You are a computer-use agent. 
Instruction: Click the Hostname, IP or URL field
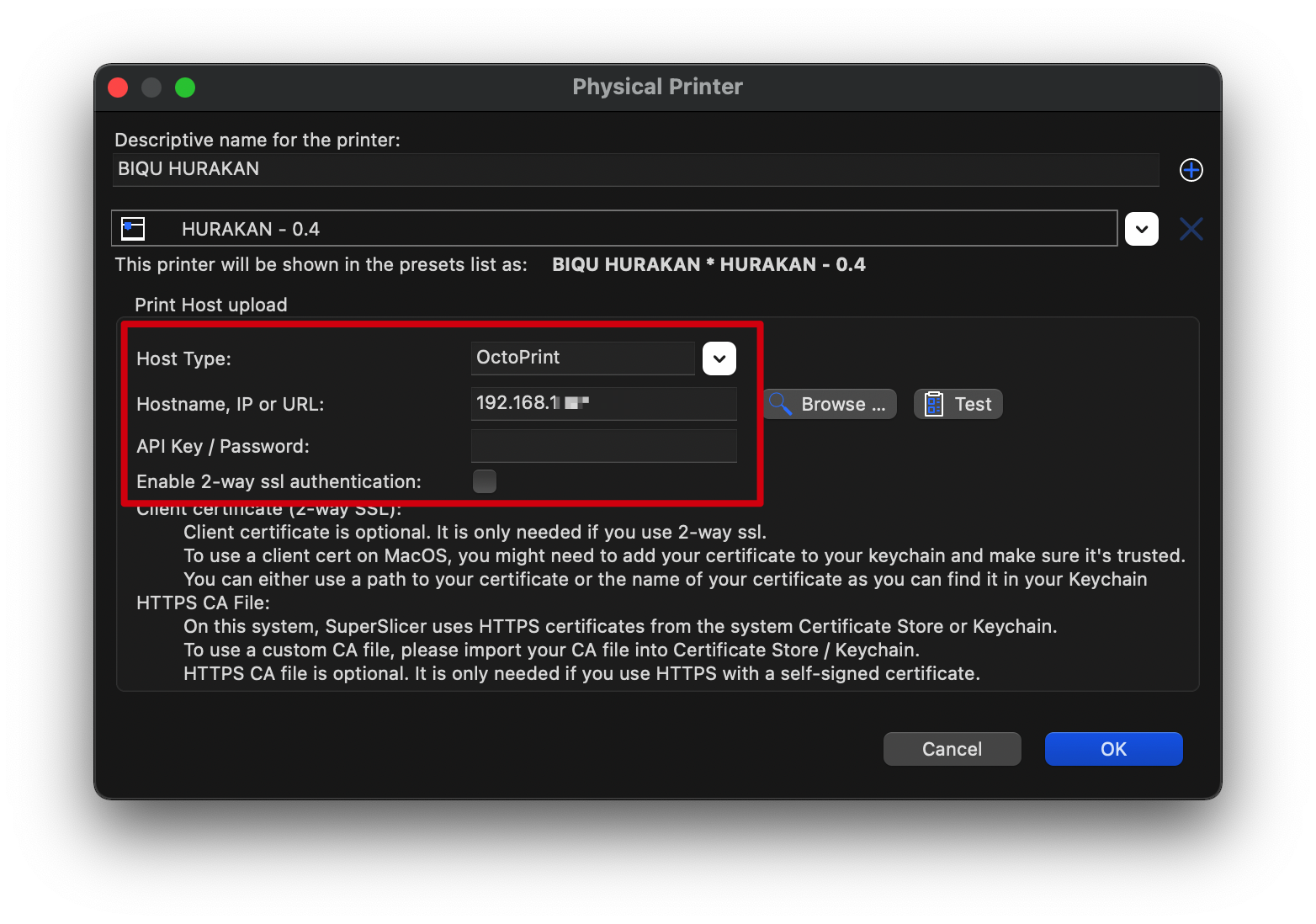[x=603, y=403]
